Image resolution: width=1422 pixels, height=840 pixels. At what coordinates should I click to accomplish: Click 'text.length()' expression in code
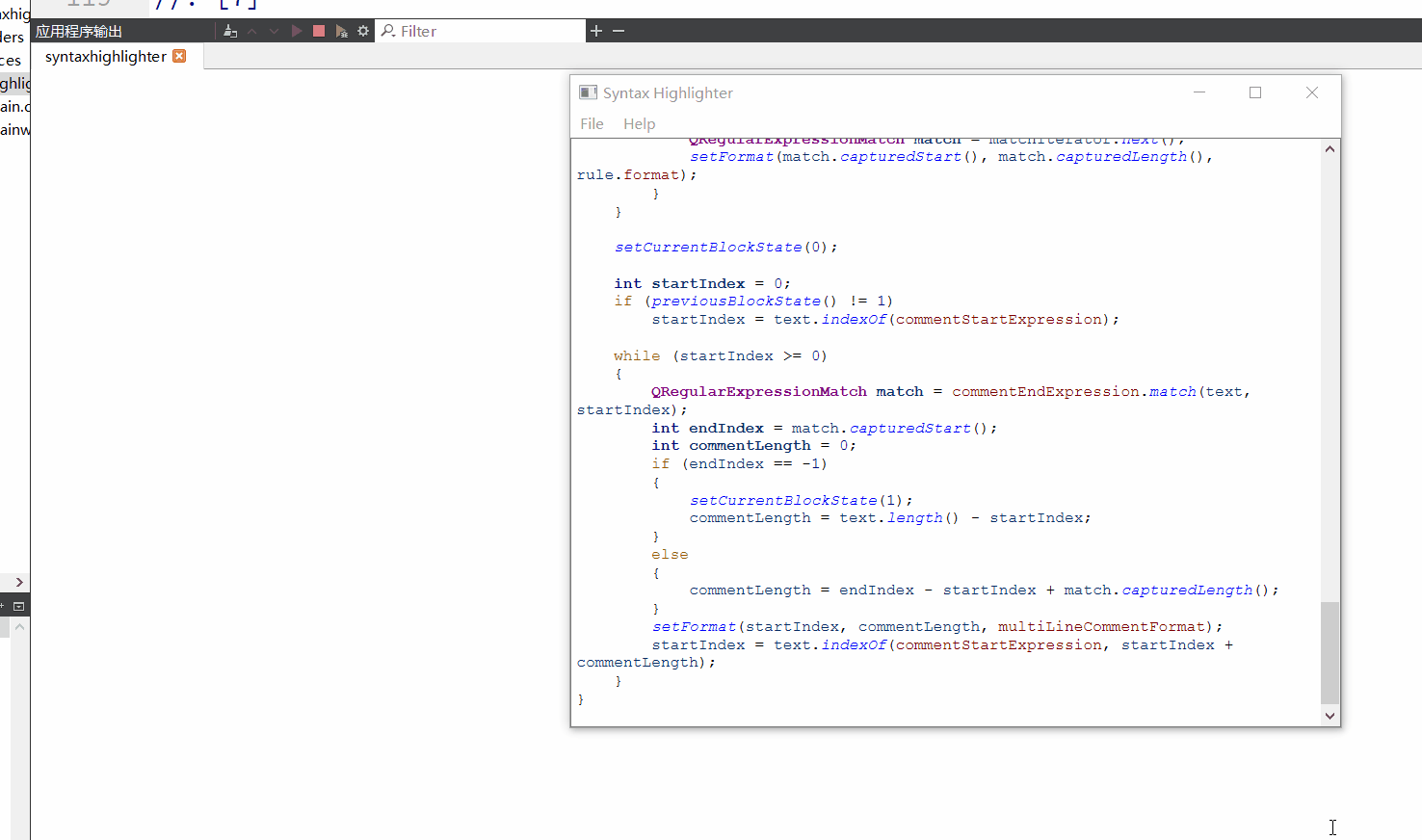tap(899, 518)
